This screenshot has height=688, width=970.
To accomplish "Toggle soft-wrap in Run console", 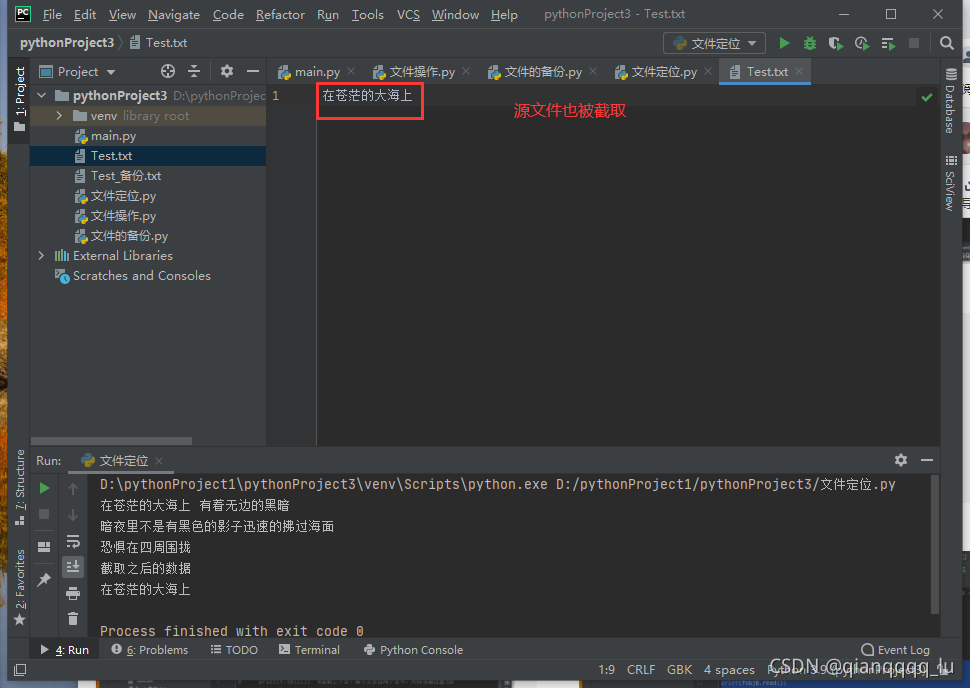I will 73,541.
